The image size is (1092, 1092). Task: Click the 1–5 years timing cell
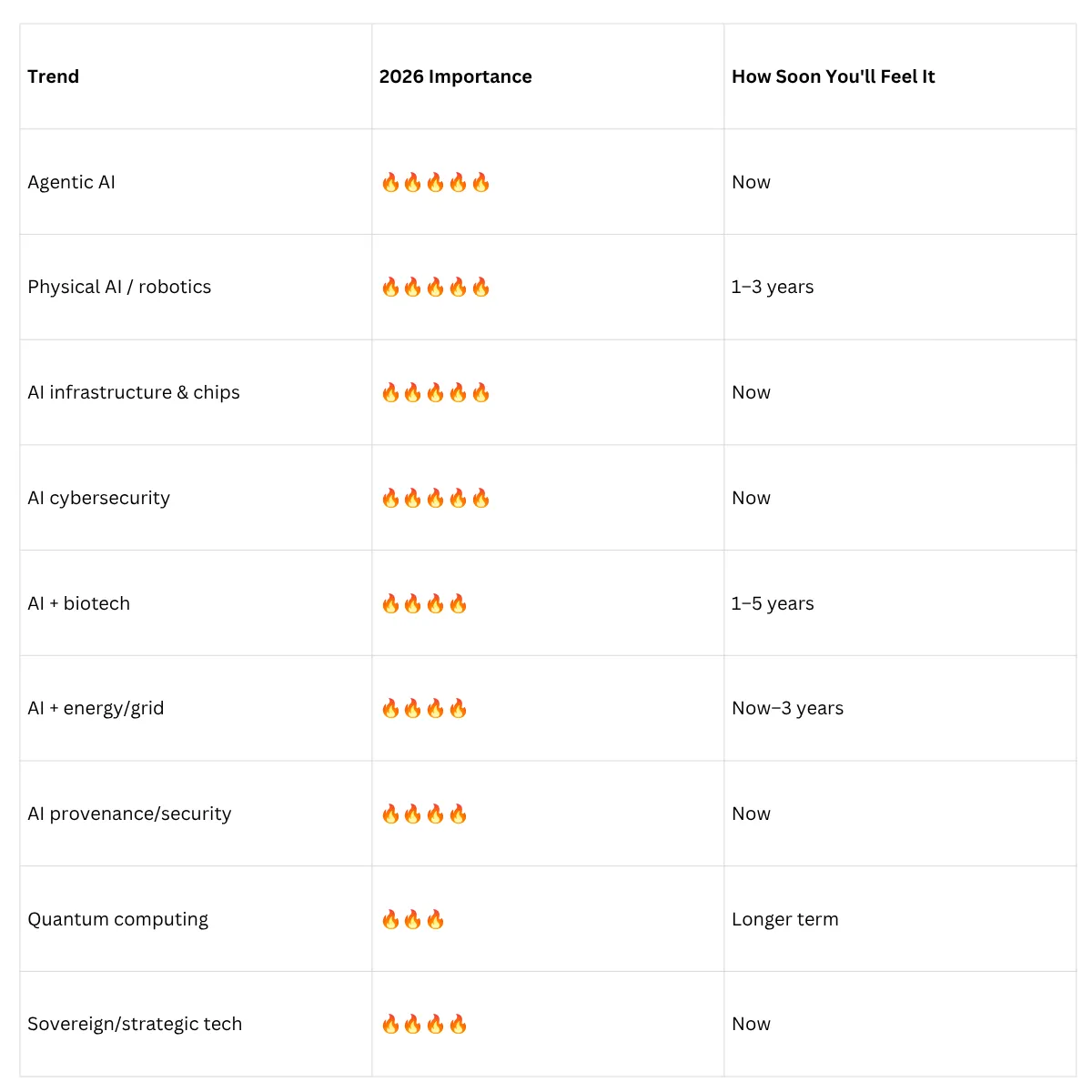[x=900, y=603]
